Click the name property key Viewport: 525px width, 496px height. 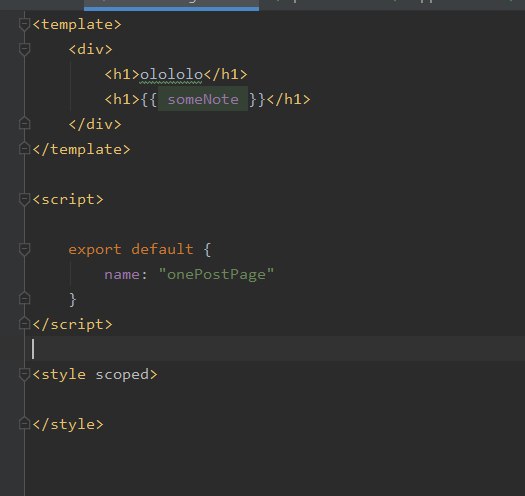pyautogui.click(x=122, y=275)
